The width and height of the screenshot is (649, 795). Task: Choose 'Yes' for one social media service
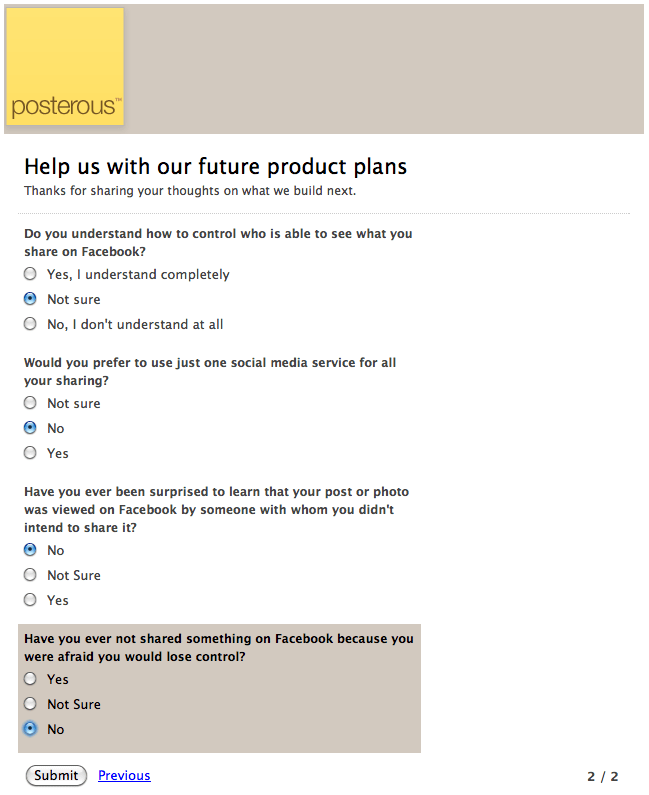(x=30, y=453)
